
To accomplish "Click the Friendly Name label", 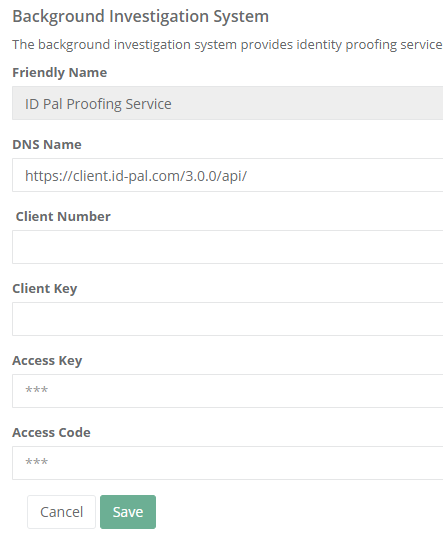I will 60,73.
